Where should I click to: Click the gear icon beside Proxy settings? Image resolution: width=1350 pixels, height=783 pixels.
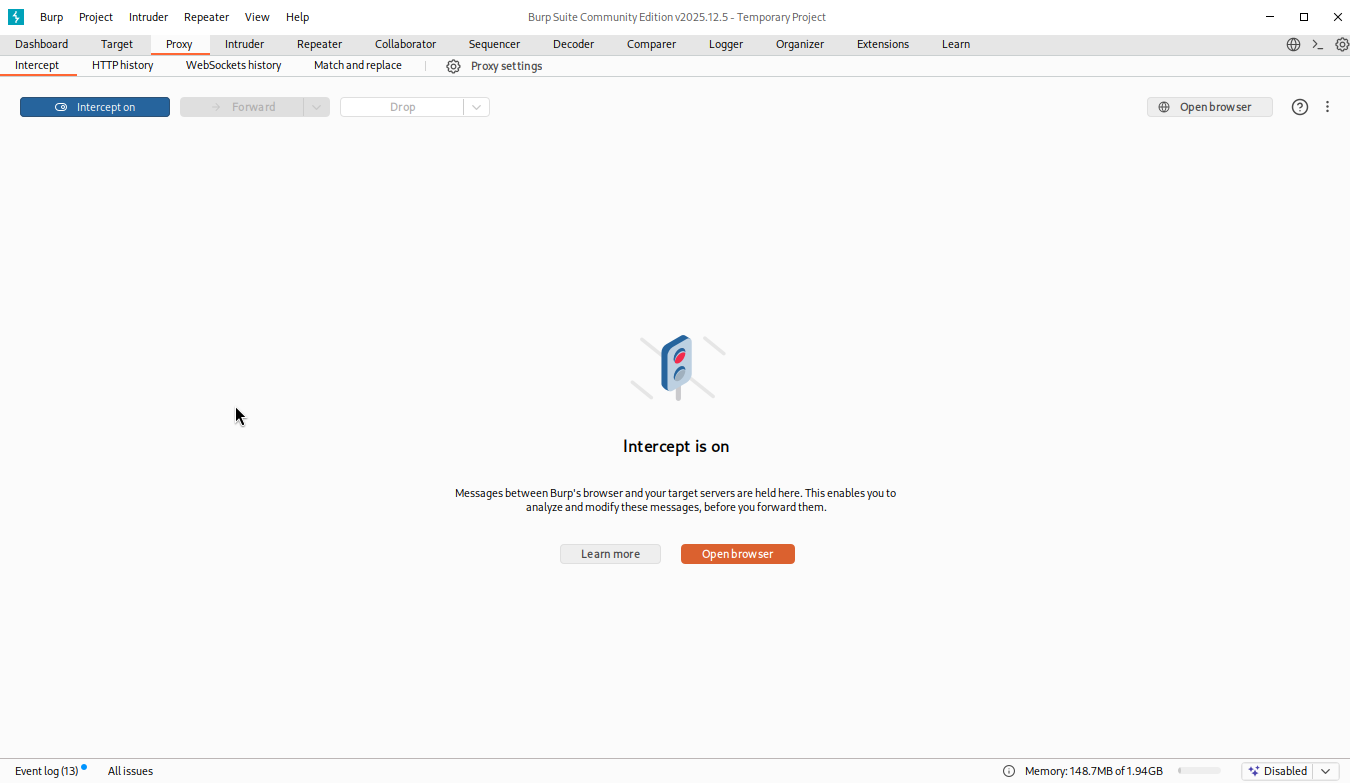click(453, 66)
